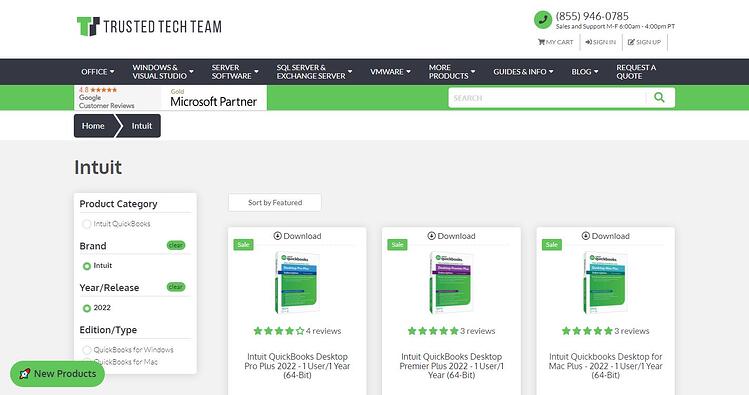Image resolution: width=749 pixels, height=395 pixels.
Task: Expand the Server Software menu
Action: click(x=235, y=72)
